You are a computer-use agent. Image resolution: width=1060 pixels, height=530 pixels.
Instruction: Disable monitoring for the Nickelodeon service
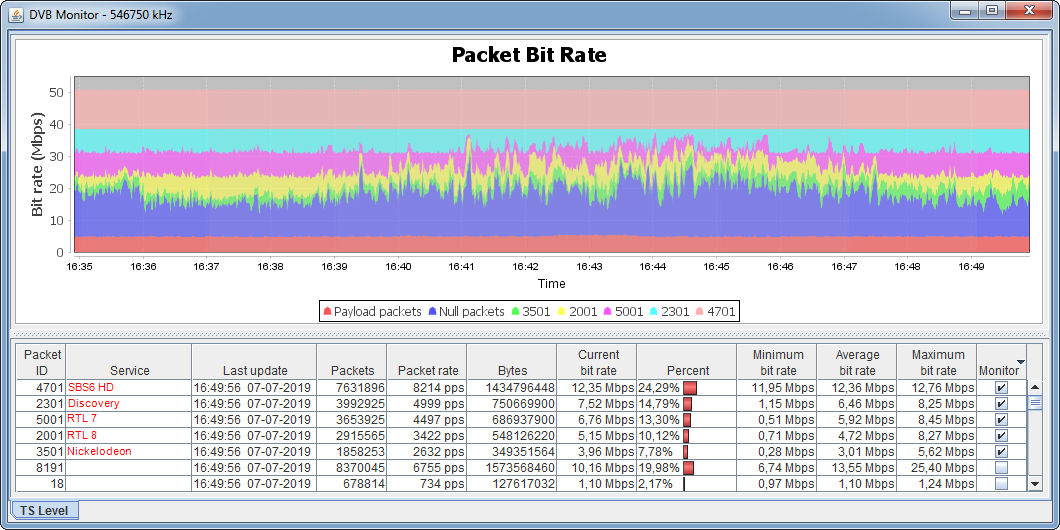1001,452
